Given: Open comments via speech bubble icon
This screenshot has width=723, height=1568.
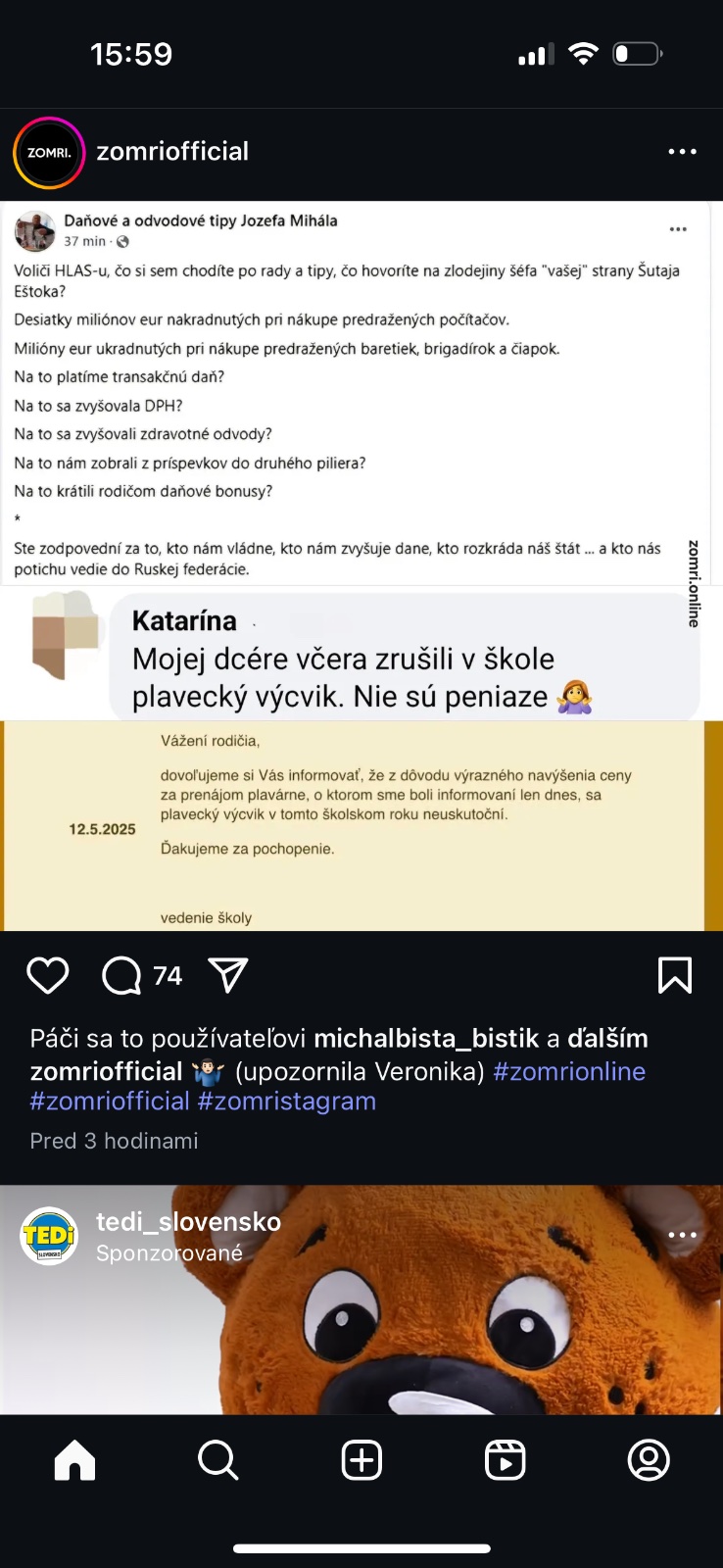Looking at the screenshot, I should tap(121, 975).
